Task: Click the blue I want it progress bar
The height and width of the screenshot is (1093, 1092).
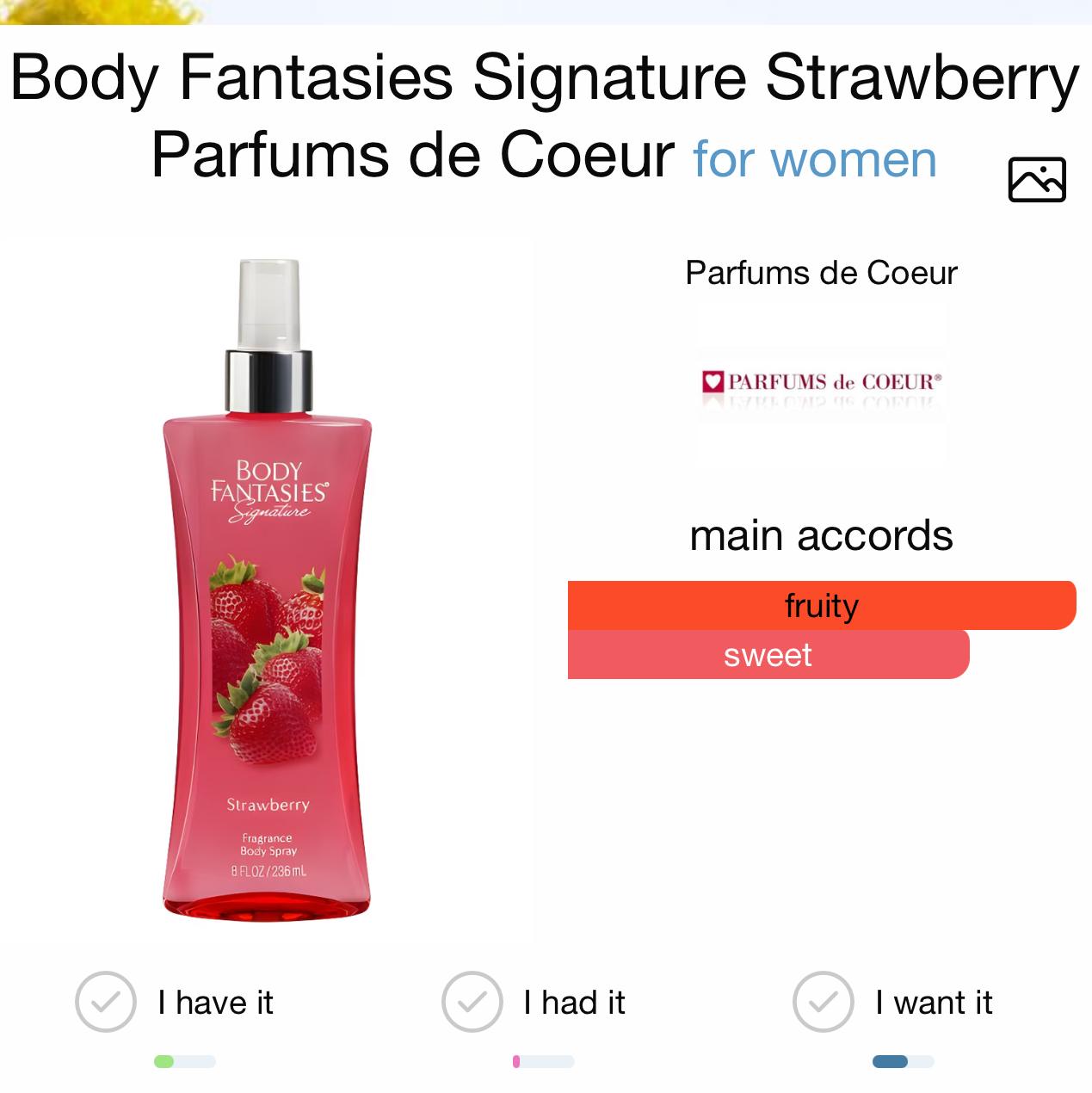Action: 904,1061
